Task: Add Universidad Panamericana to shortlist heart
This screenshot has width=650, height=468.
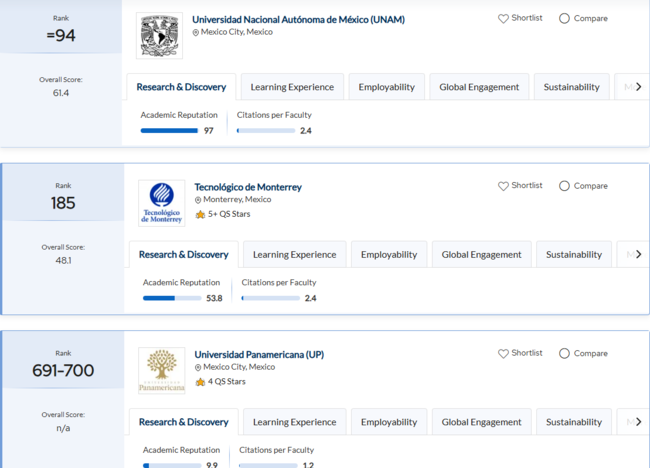Action: click(503, 353)
